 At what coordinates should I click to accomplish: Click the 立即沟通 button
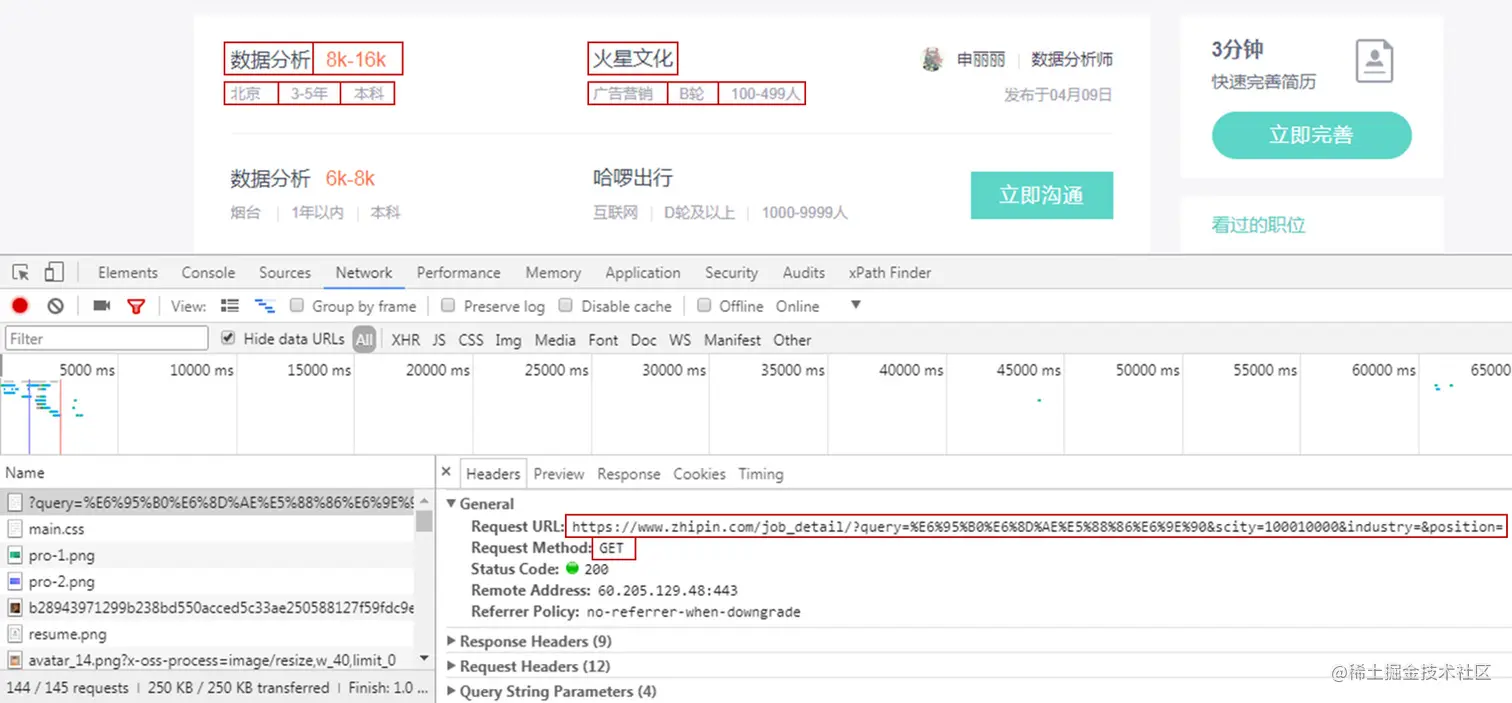click(x=1042, y=195)
